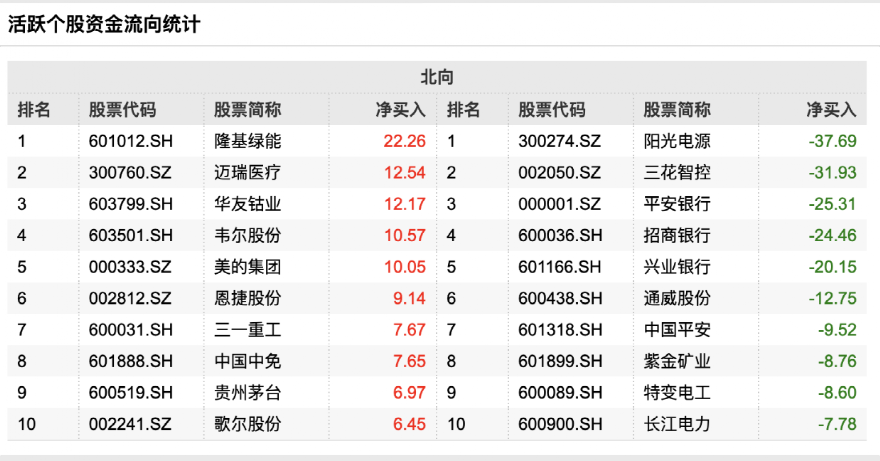Image resolution: width=880 pixels, height=461 pixels.
Task: Select net sell value -9.52
Action: pos(837,330)
